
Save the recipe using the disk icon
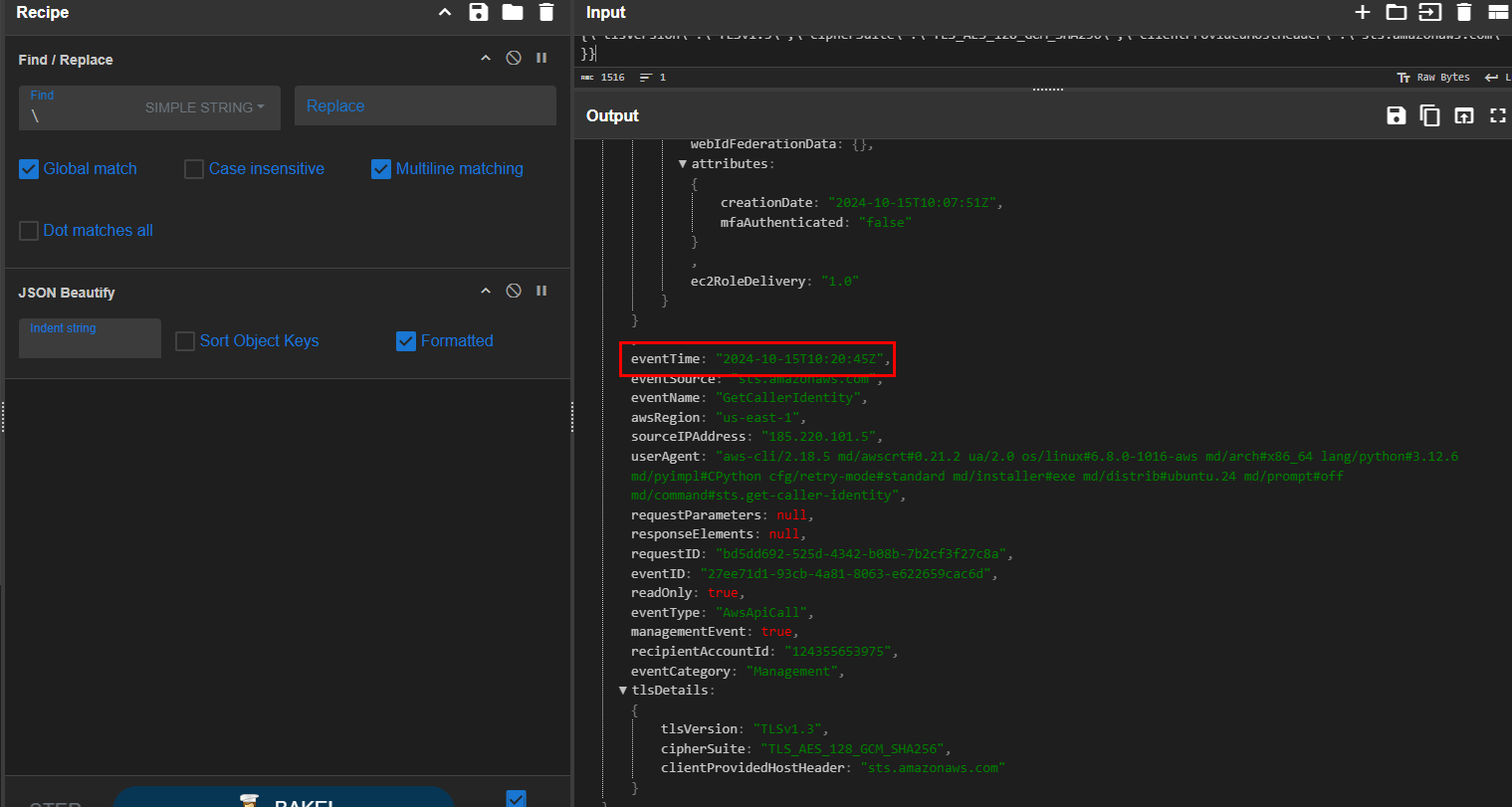(479, 12)
